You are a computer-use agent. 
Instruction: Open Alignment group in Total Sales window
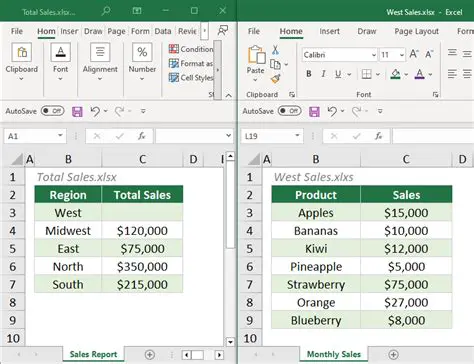point(100,62)
